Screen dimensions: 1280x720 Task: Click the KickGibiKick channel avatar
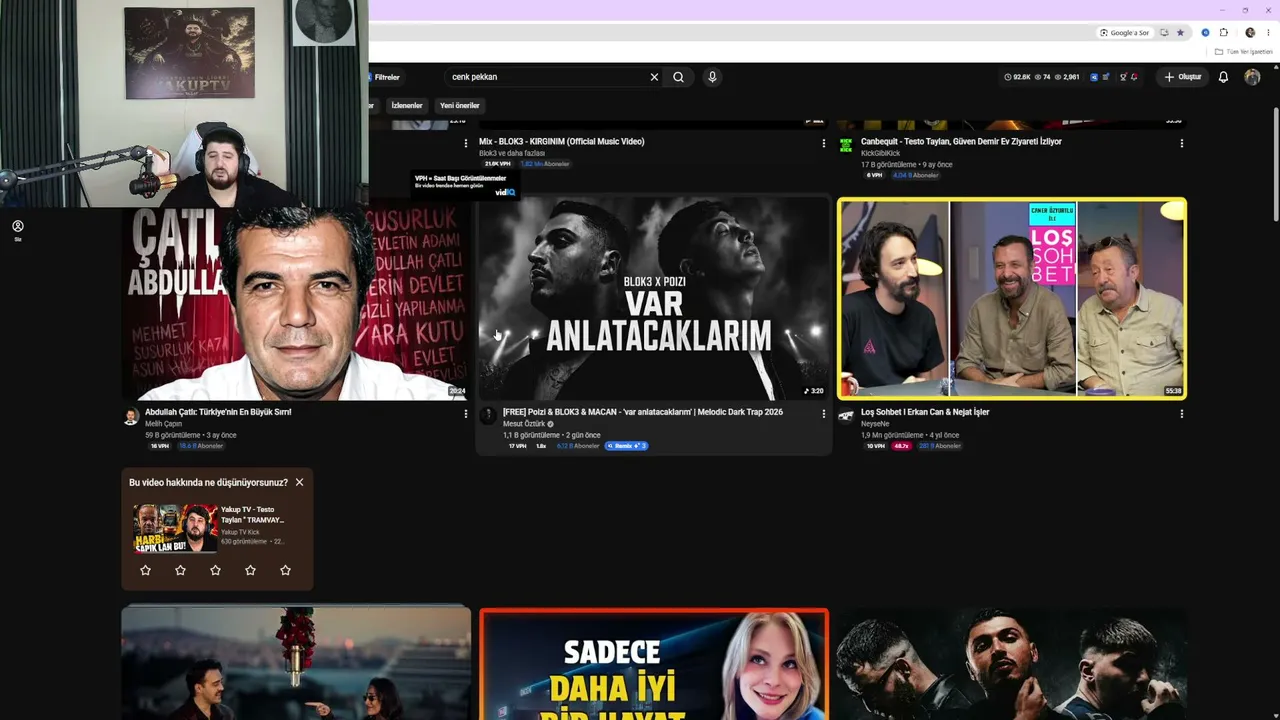pos(846,145)
